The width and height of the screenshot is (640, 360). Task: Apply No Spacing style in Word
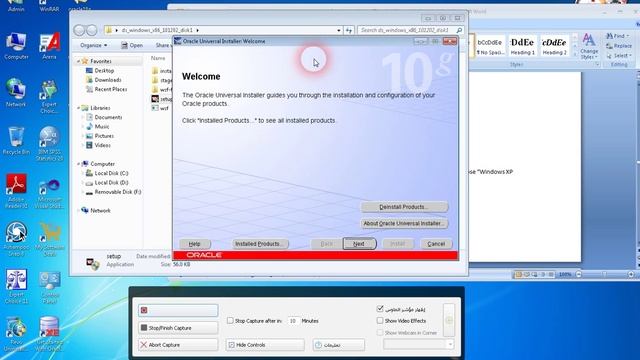491,46
